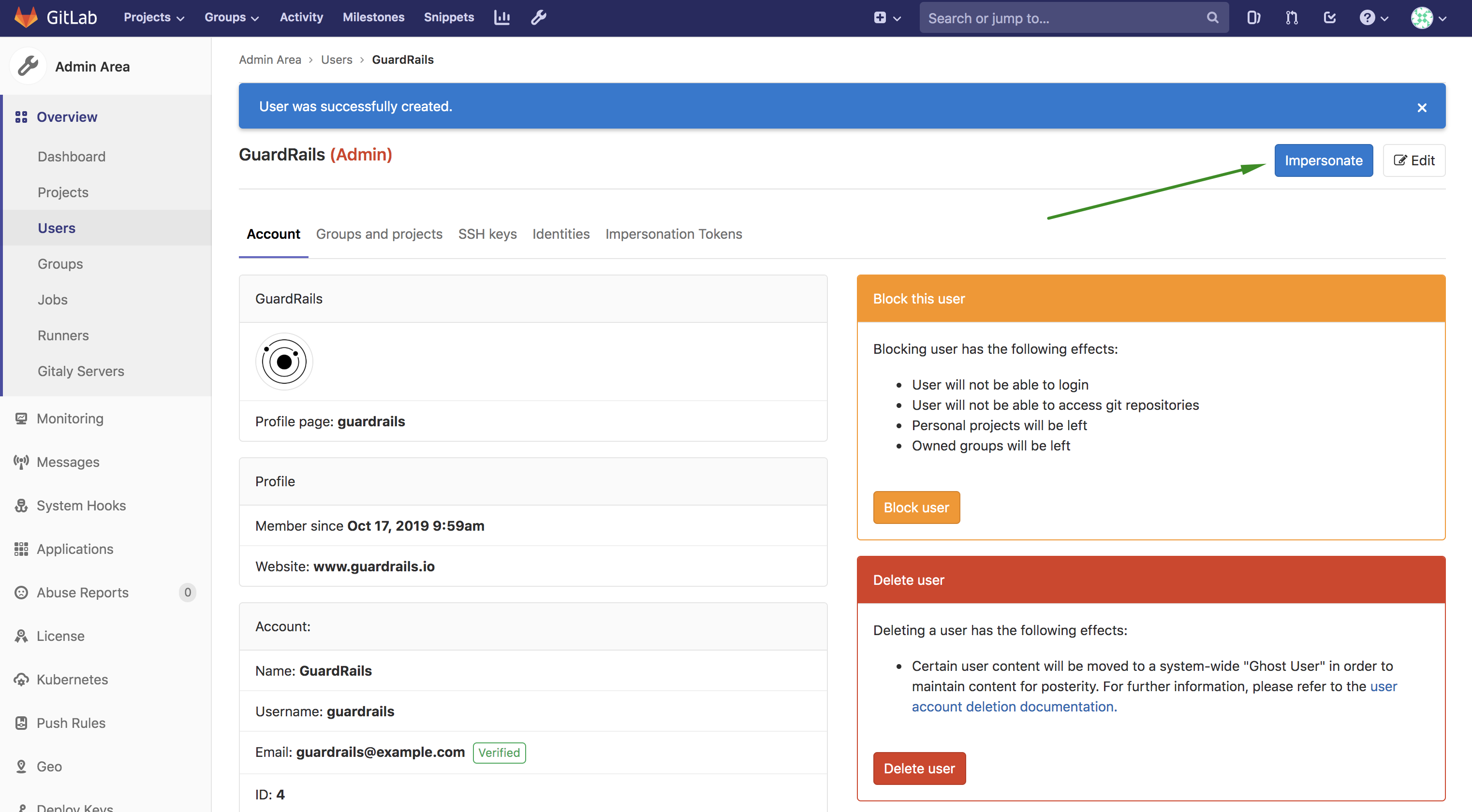This screenshot has width=1472, height=812.
Task: Open the Groups and projects tab
Action: 380,234
